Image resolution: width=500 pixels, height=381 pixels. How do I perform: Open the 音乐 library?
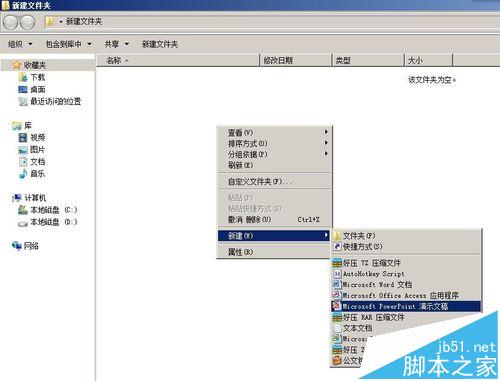[32, 174]
